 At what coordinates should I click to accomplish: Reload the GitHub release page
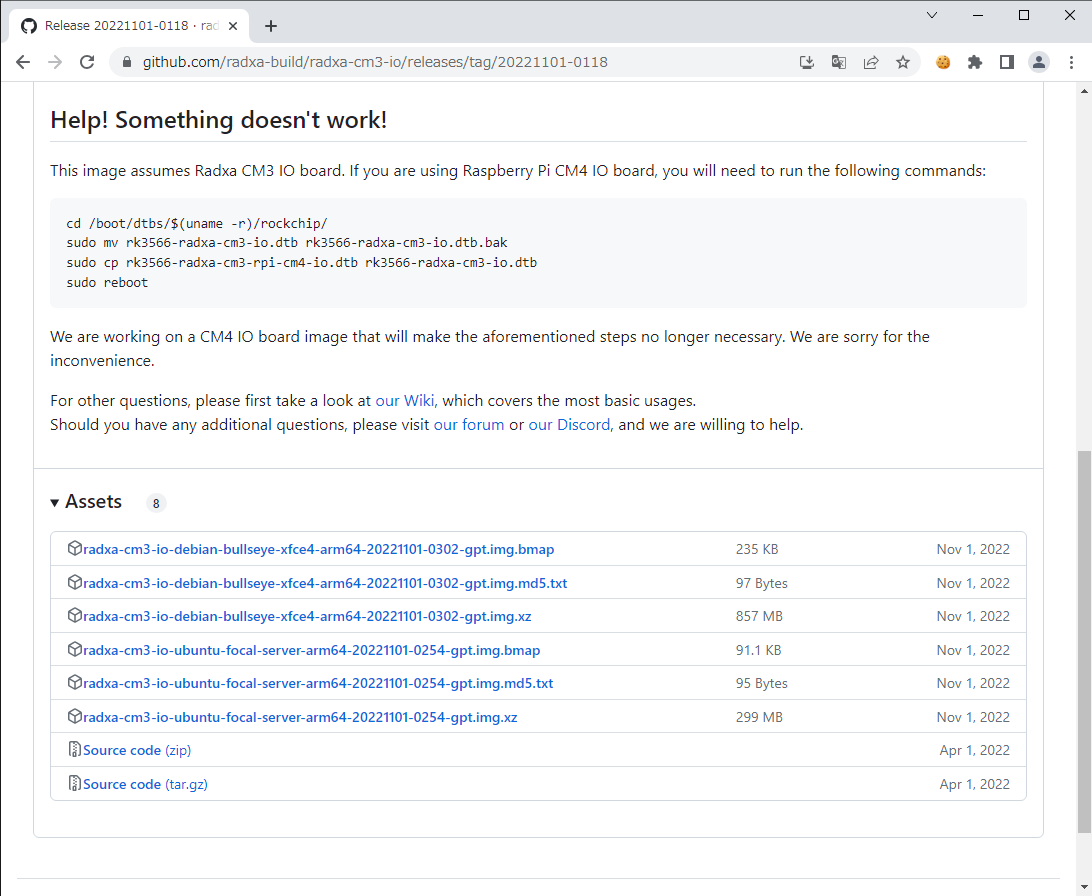[x=87, y=62]
